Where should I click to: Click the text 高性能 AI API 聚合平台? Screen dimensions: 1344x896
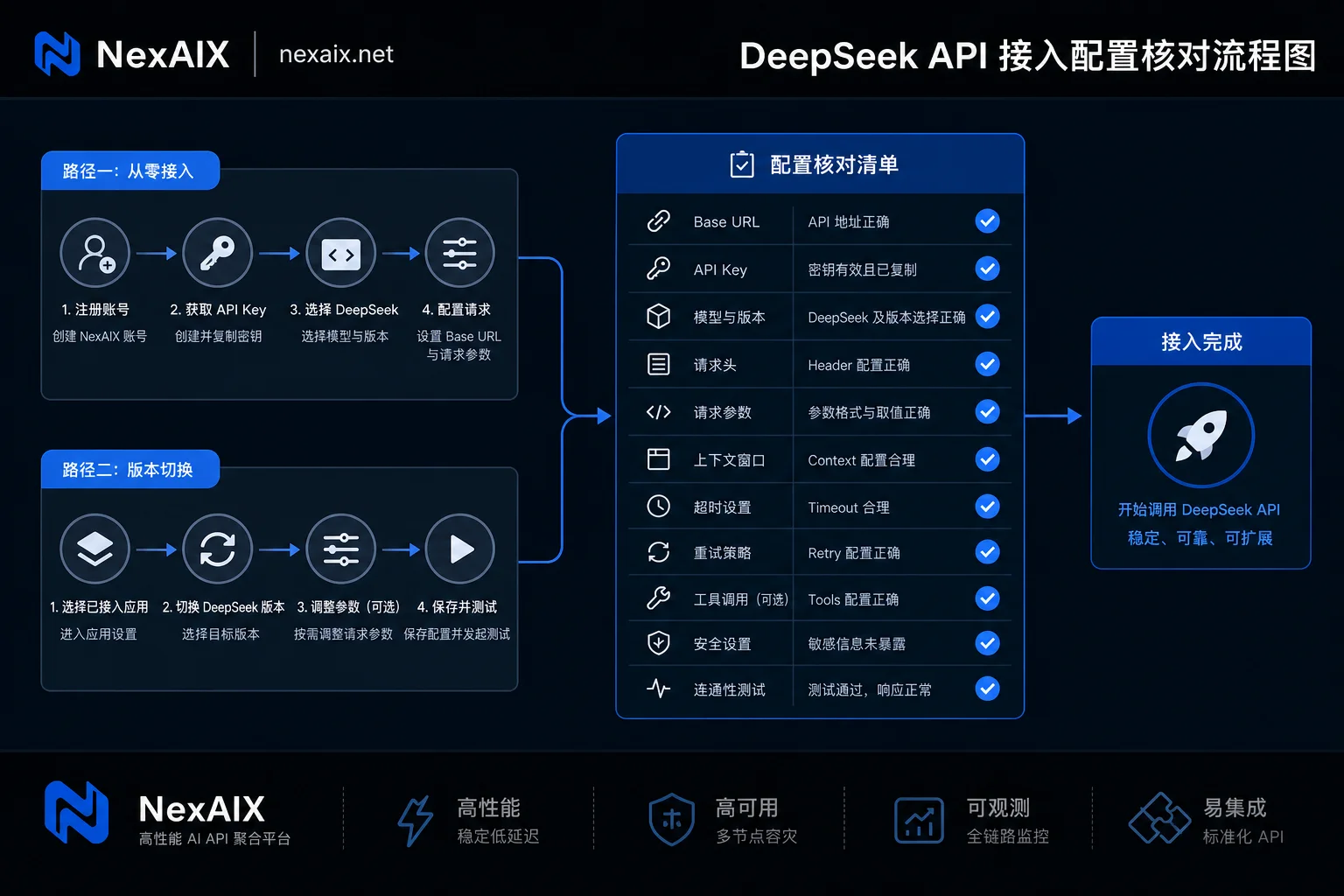click(x=214, y=838)
